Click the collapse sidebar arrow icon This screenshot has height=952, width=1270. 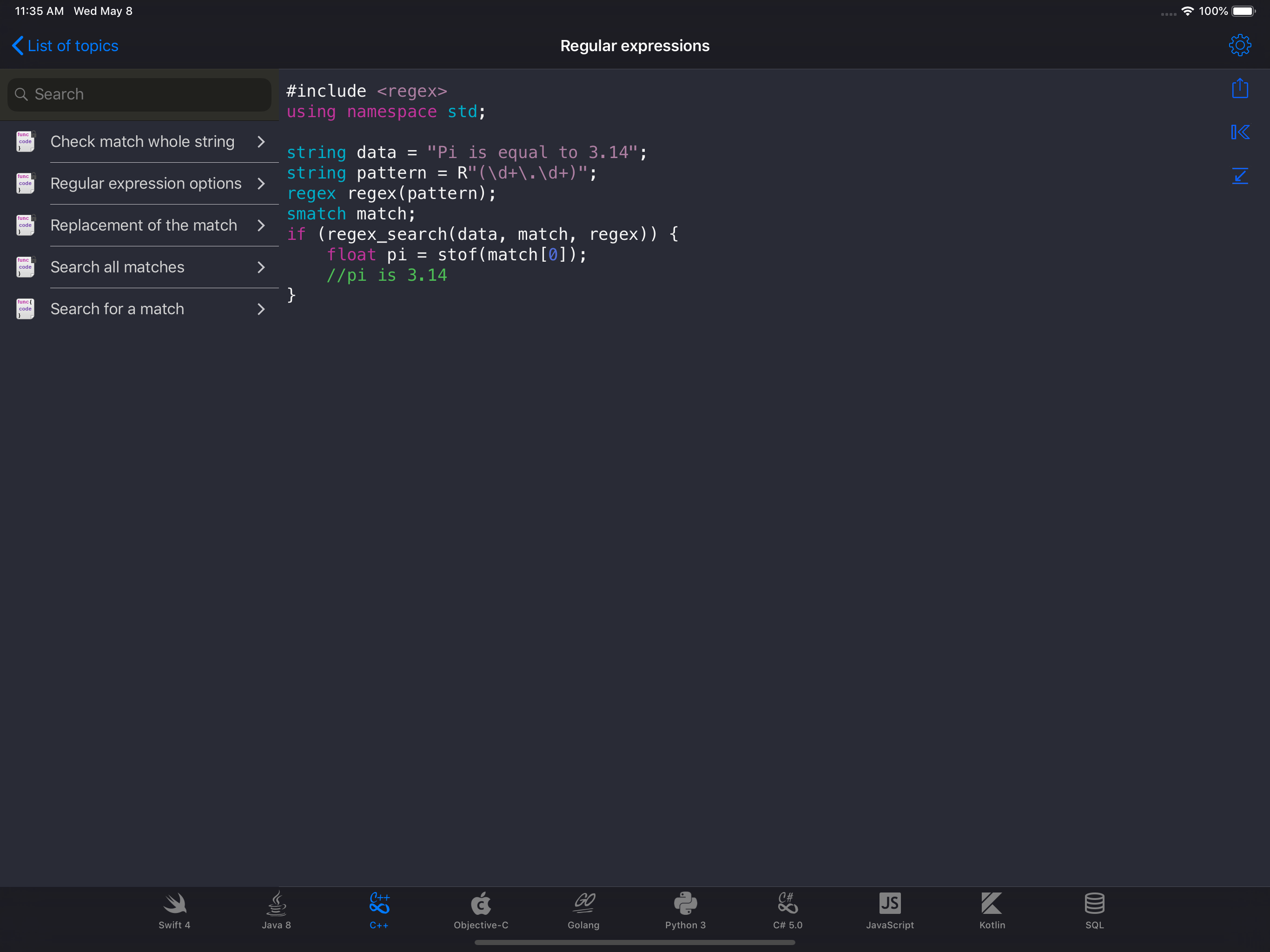1240,132
